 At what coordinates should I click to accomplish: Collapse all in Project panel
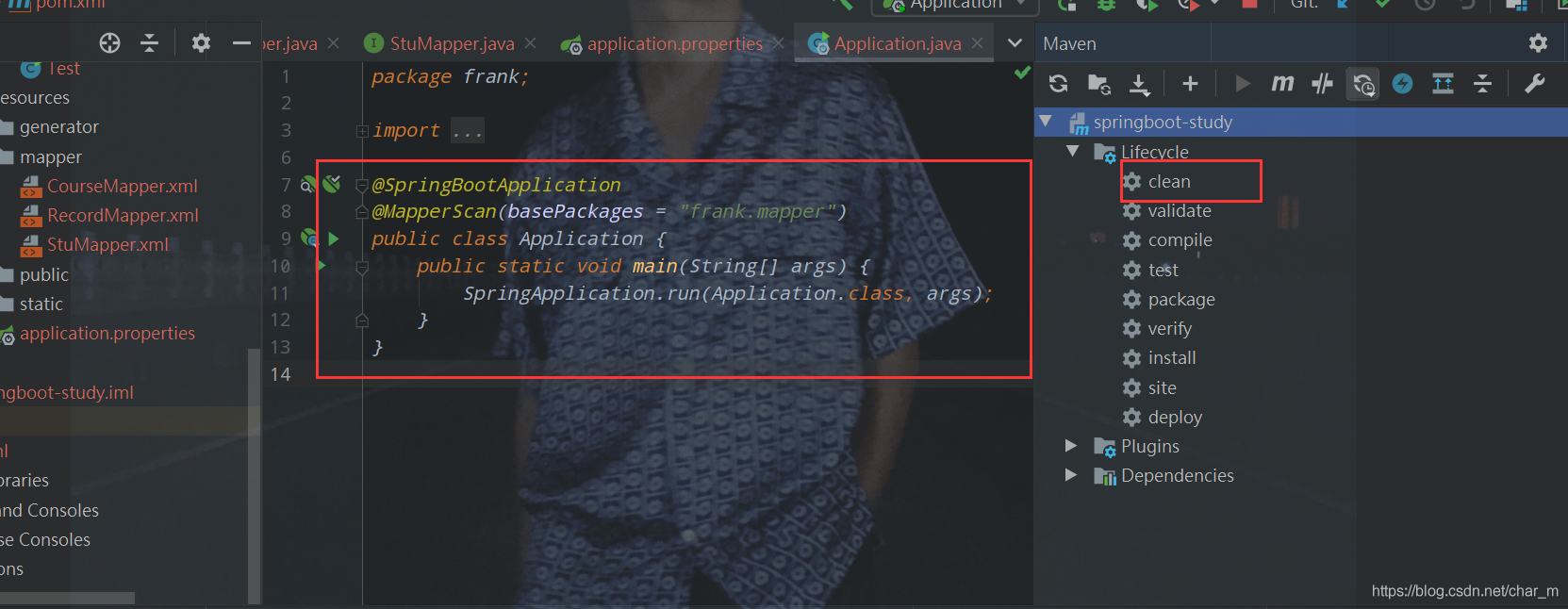point(149,43)
